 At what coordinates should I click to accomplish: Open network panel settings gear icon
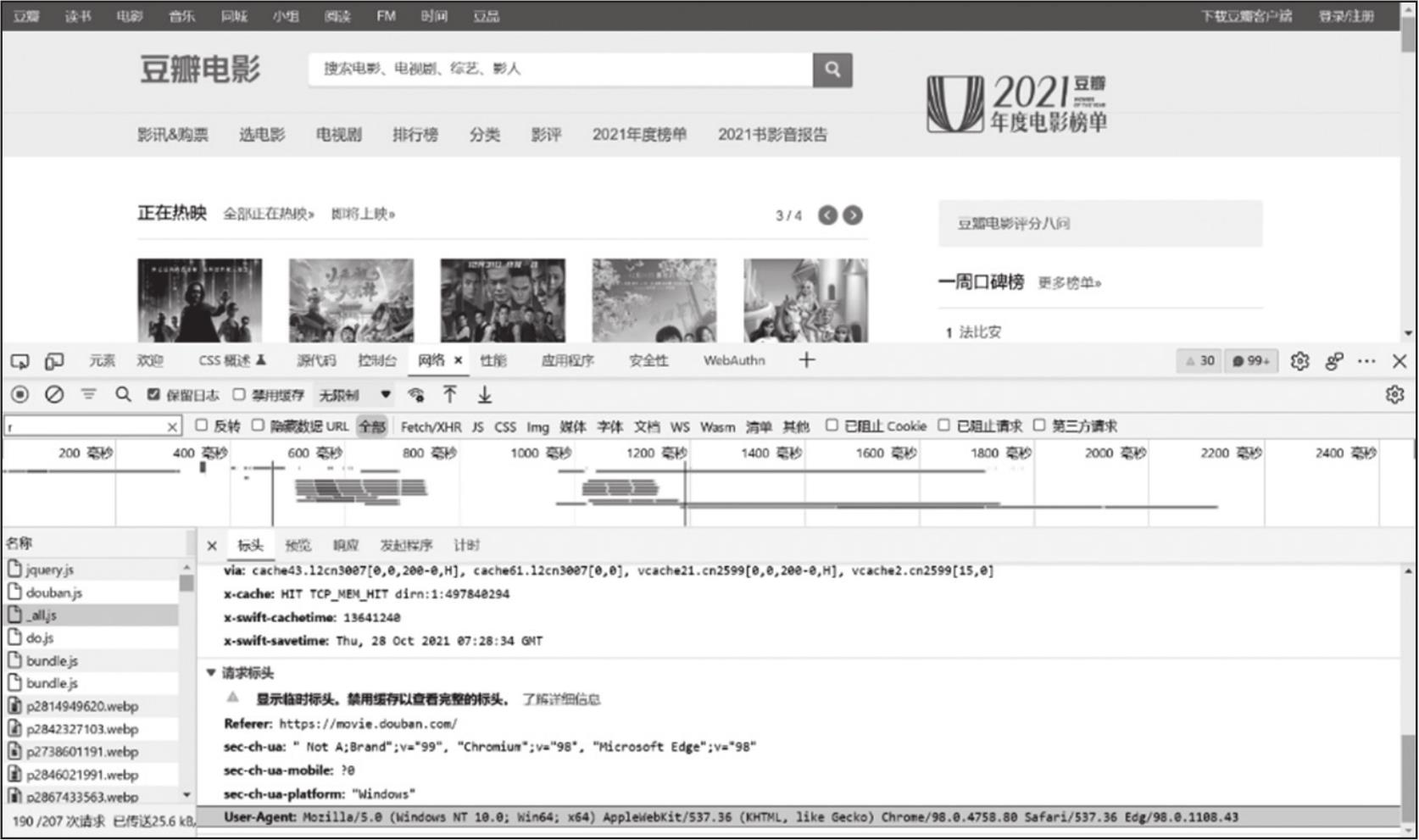coord(1394,395)
